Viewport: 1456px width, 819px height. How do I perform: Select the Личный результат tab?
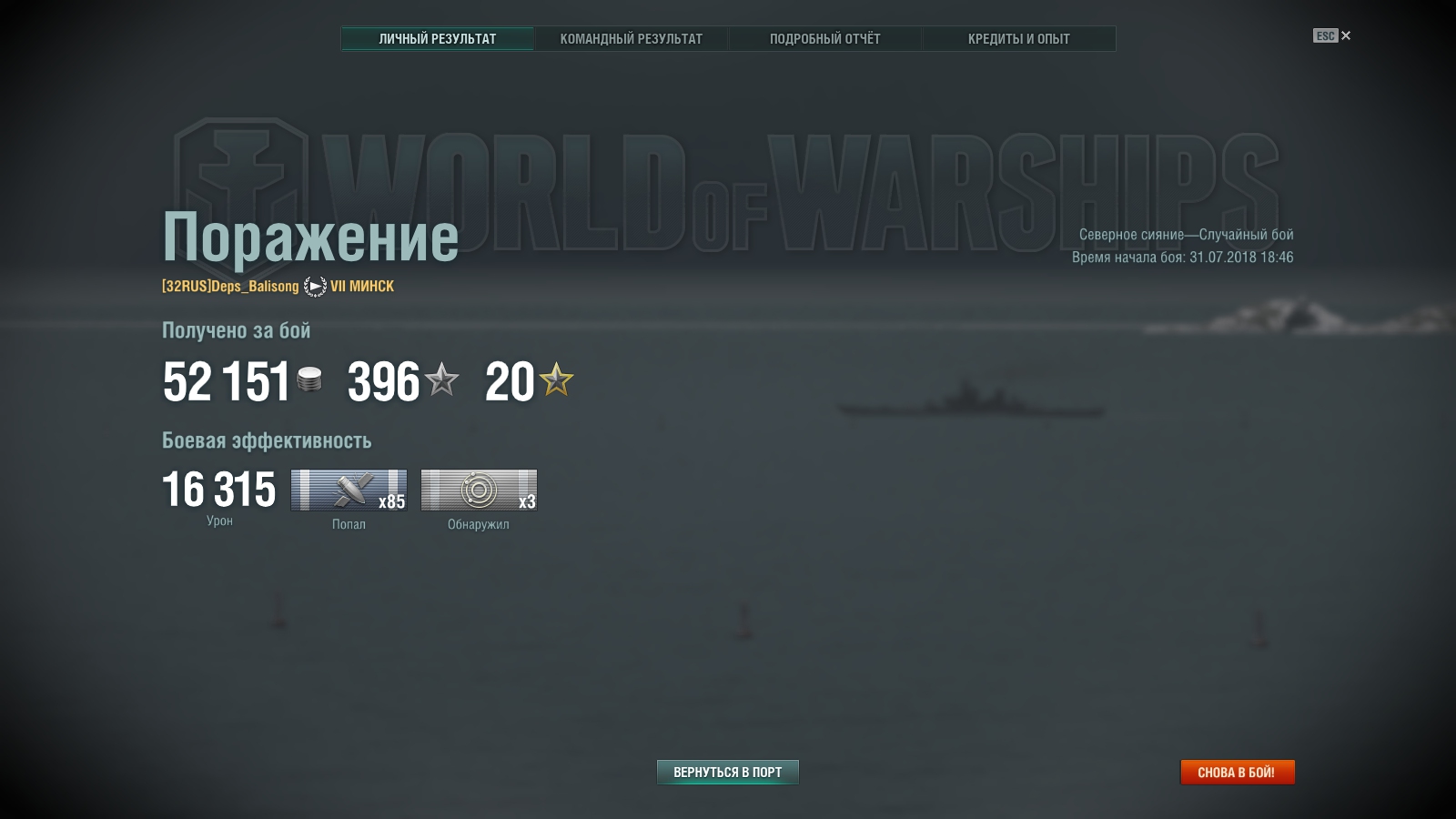(x=438, y=39)
